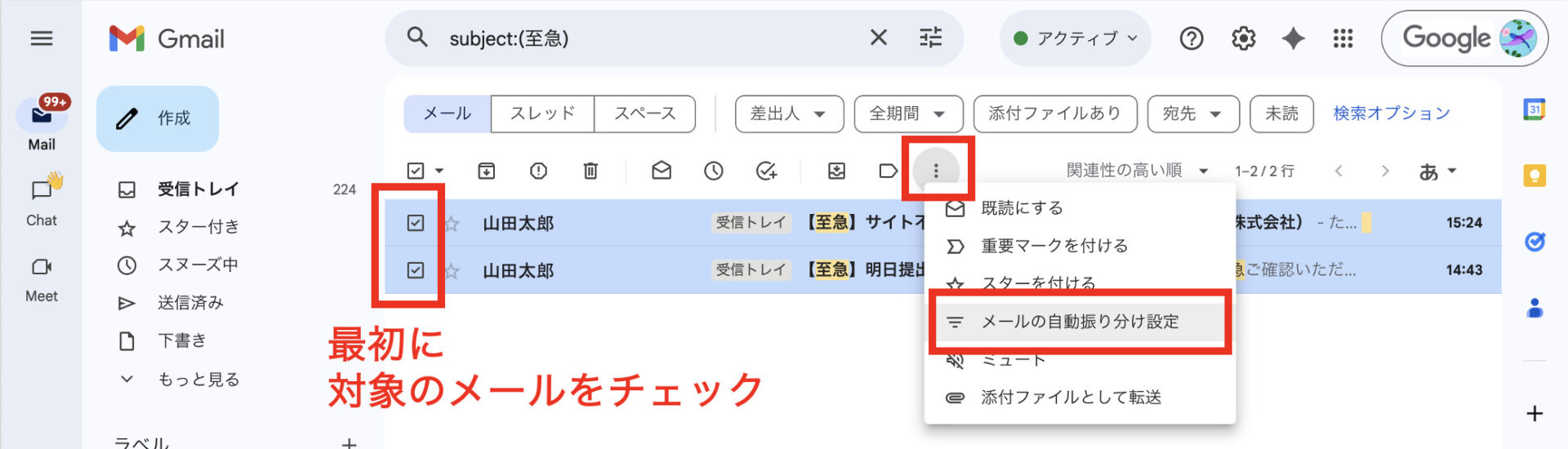
Task: Add selected emails to Tasks
Action: (x=766, y=171)
